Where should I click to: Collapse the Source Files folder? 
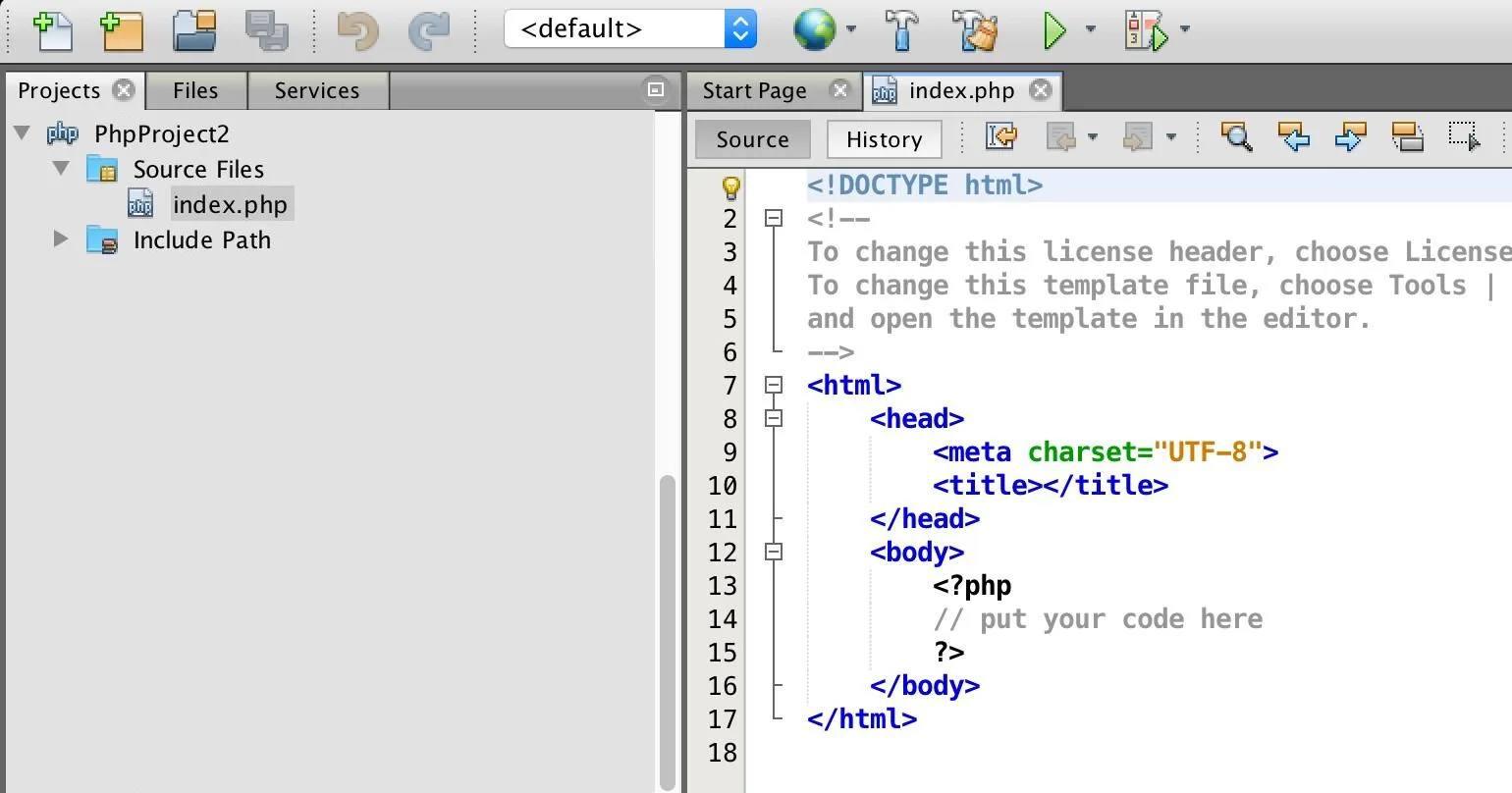(61, 168)
